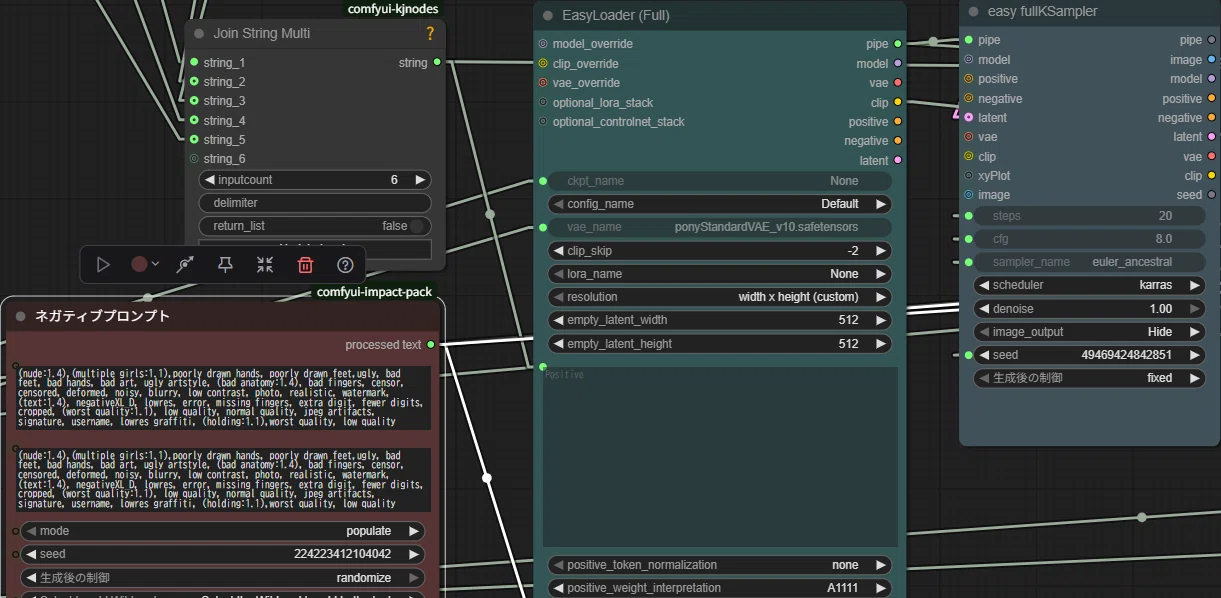The width and height of the screenshot is (1221, 598).
Task: Open the positive_token_normalization dropdown
Action: coord(719,565)
